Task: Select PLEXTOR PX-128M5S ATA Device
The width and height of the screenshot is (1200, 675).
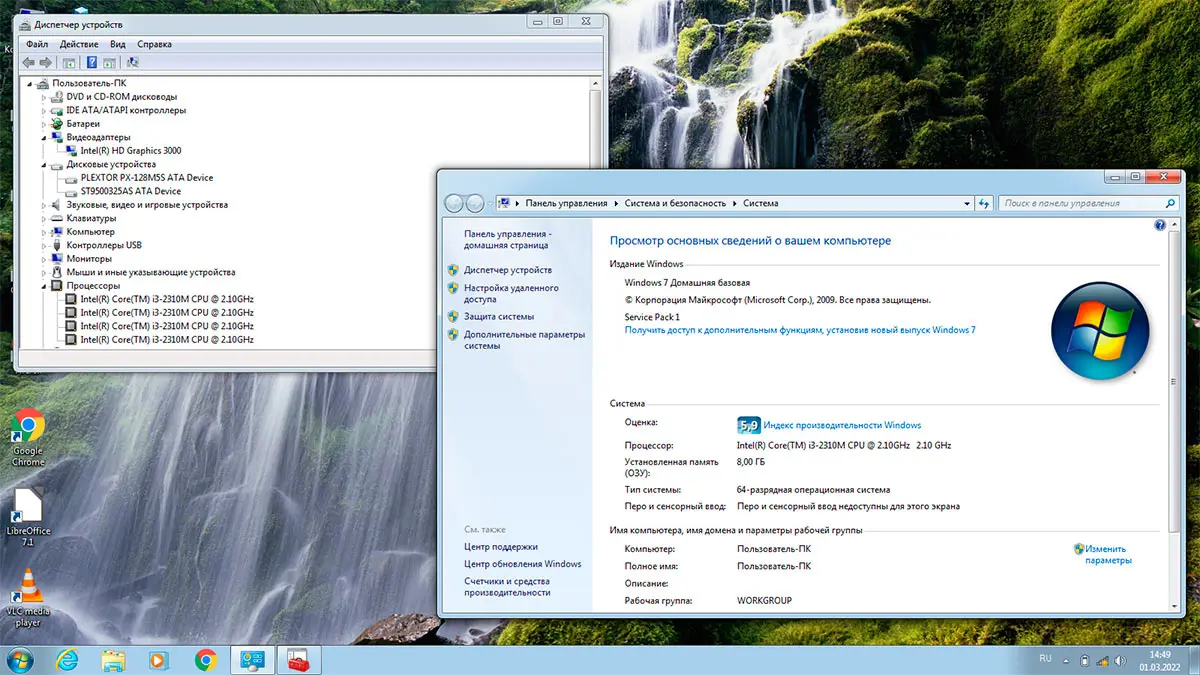Action: point(146,178)
